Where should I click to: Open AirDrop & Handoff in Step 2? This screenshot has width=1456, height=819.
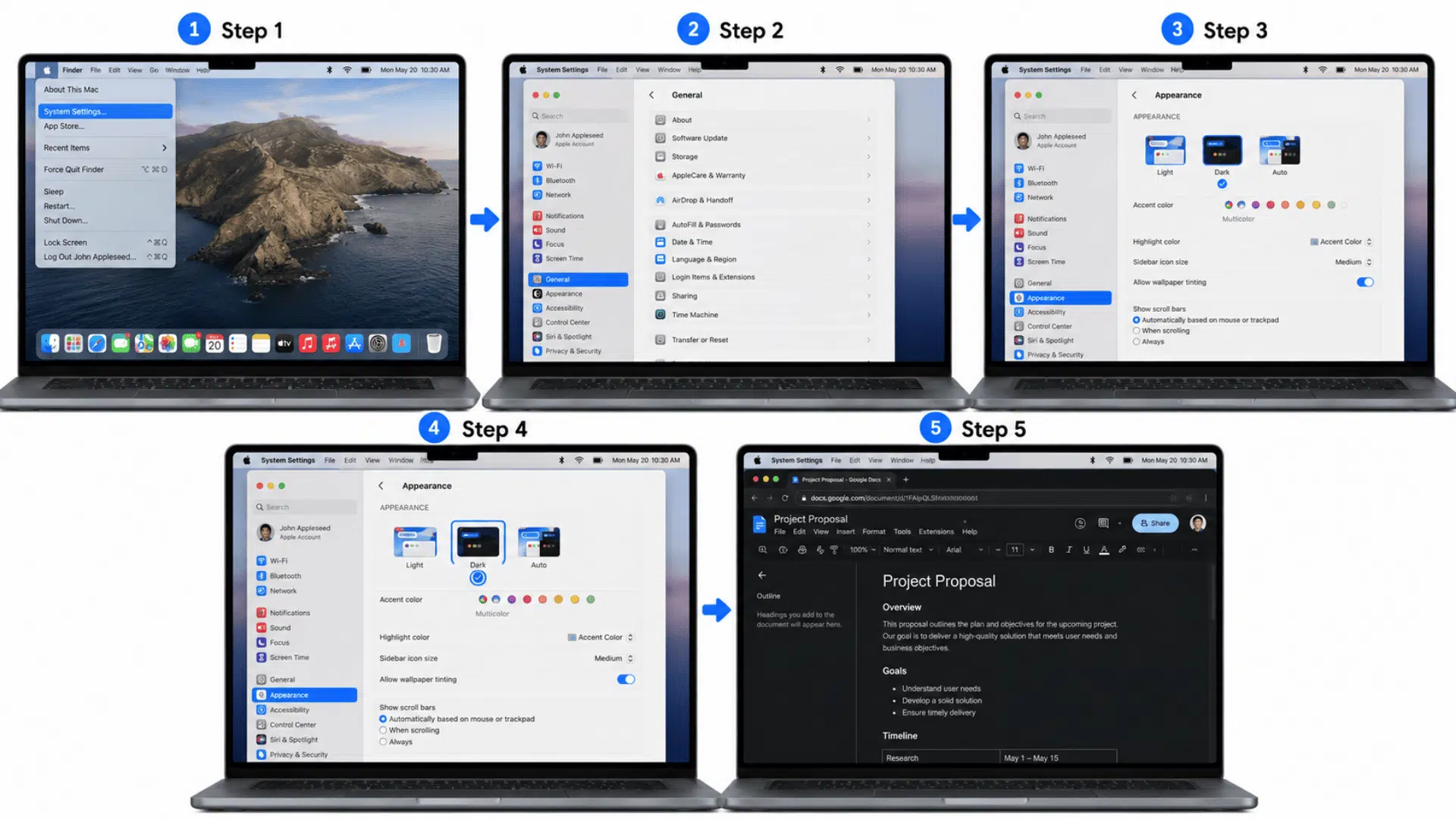(764, 200)
